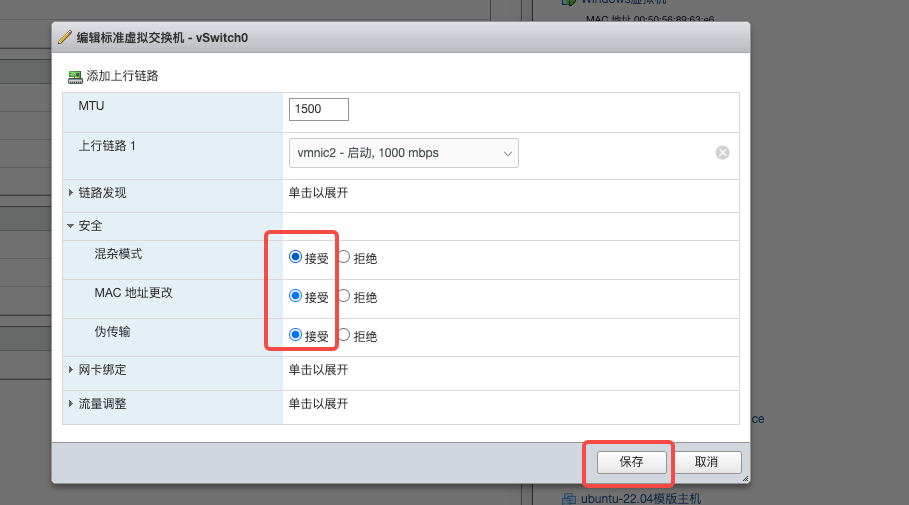909x505 pixels.
Task: Click the ubuntu-22.04 VM icon
Action: click(567, 498)
